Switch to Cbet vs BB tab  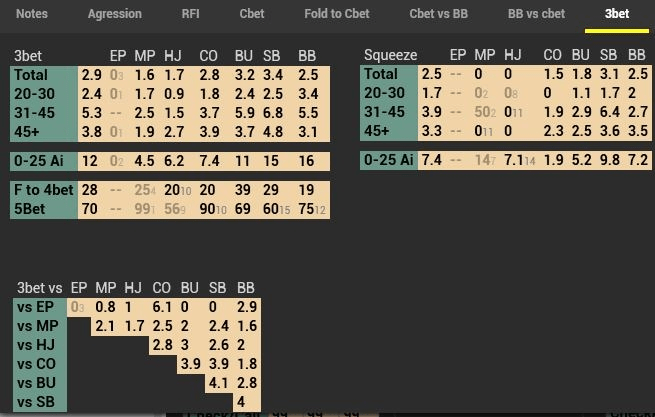point(438,14)
